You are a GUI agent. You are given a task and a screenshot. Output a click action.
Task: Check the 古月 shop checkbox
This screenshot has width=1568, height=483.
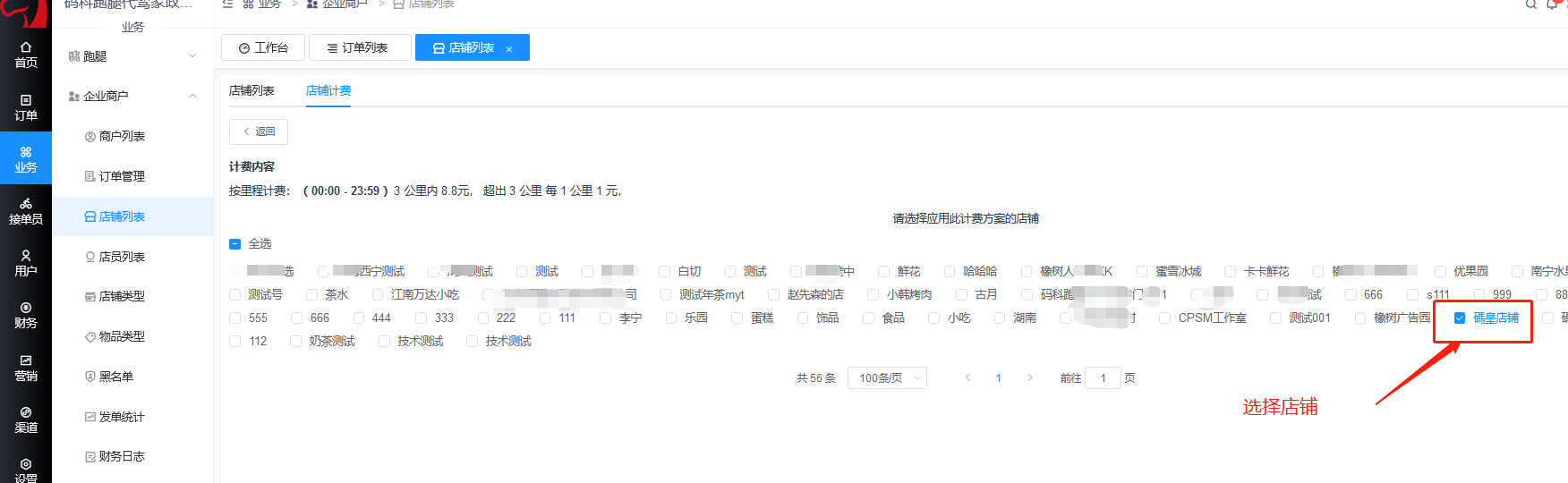(x=962, y=294)
